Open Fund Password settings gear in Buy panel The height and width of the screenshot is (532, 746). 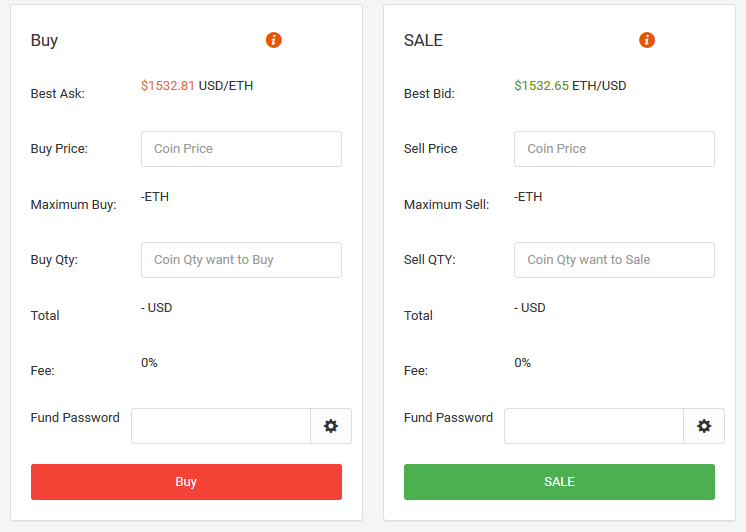pos(331,426)
